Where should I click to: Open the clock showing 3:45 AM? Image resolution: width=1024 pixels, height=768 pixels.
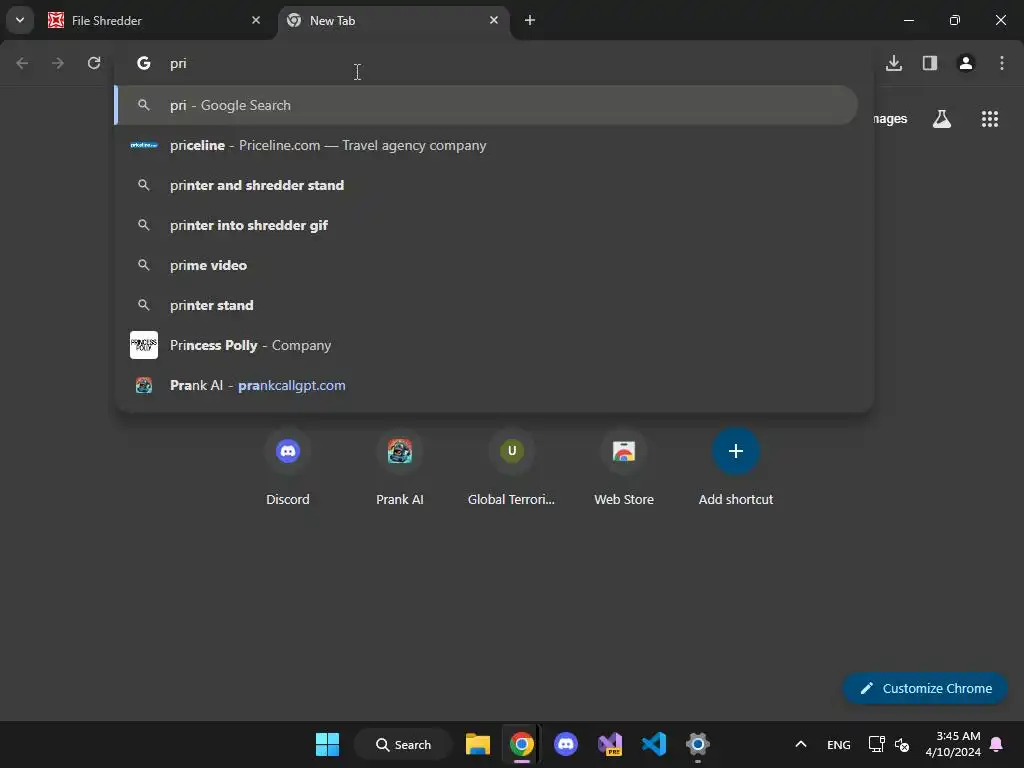953,744
